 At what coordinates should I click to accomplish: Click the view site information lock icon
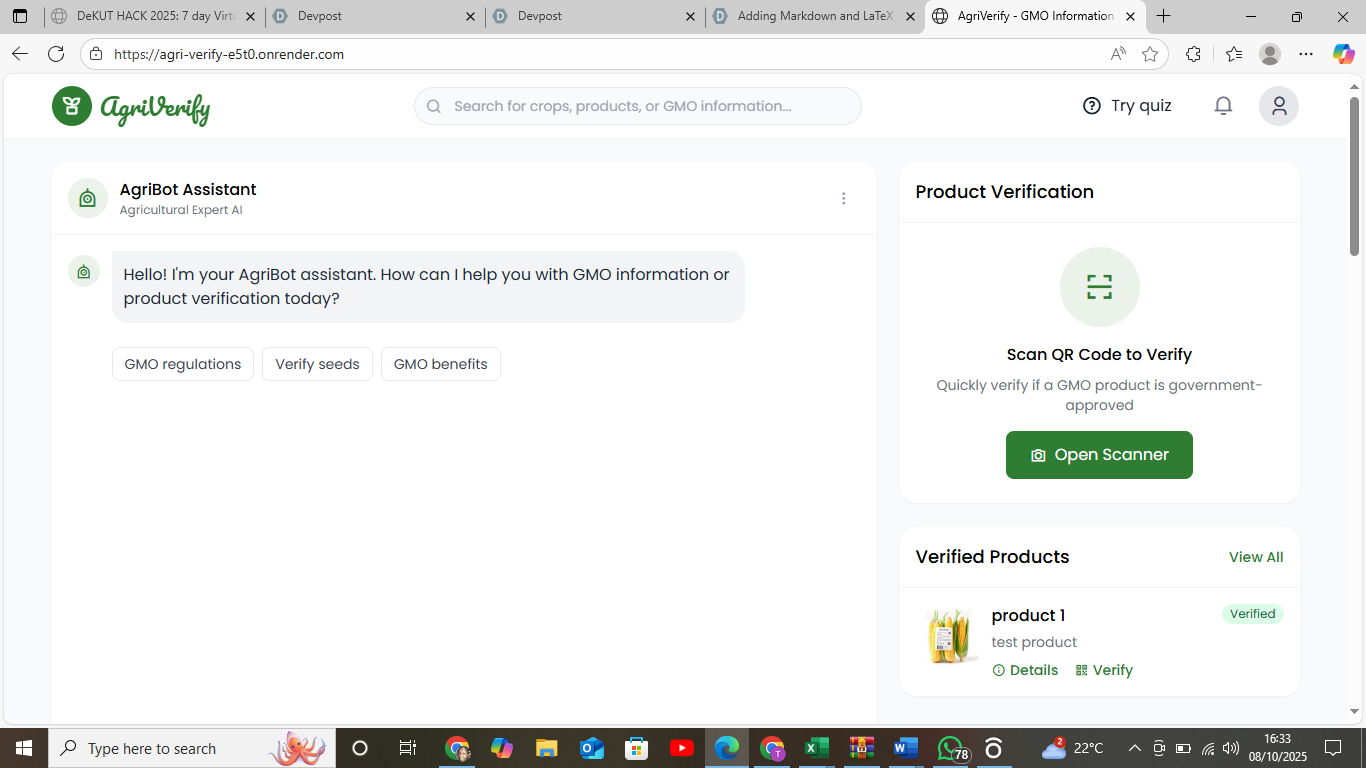(x=95, y=54)
